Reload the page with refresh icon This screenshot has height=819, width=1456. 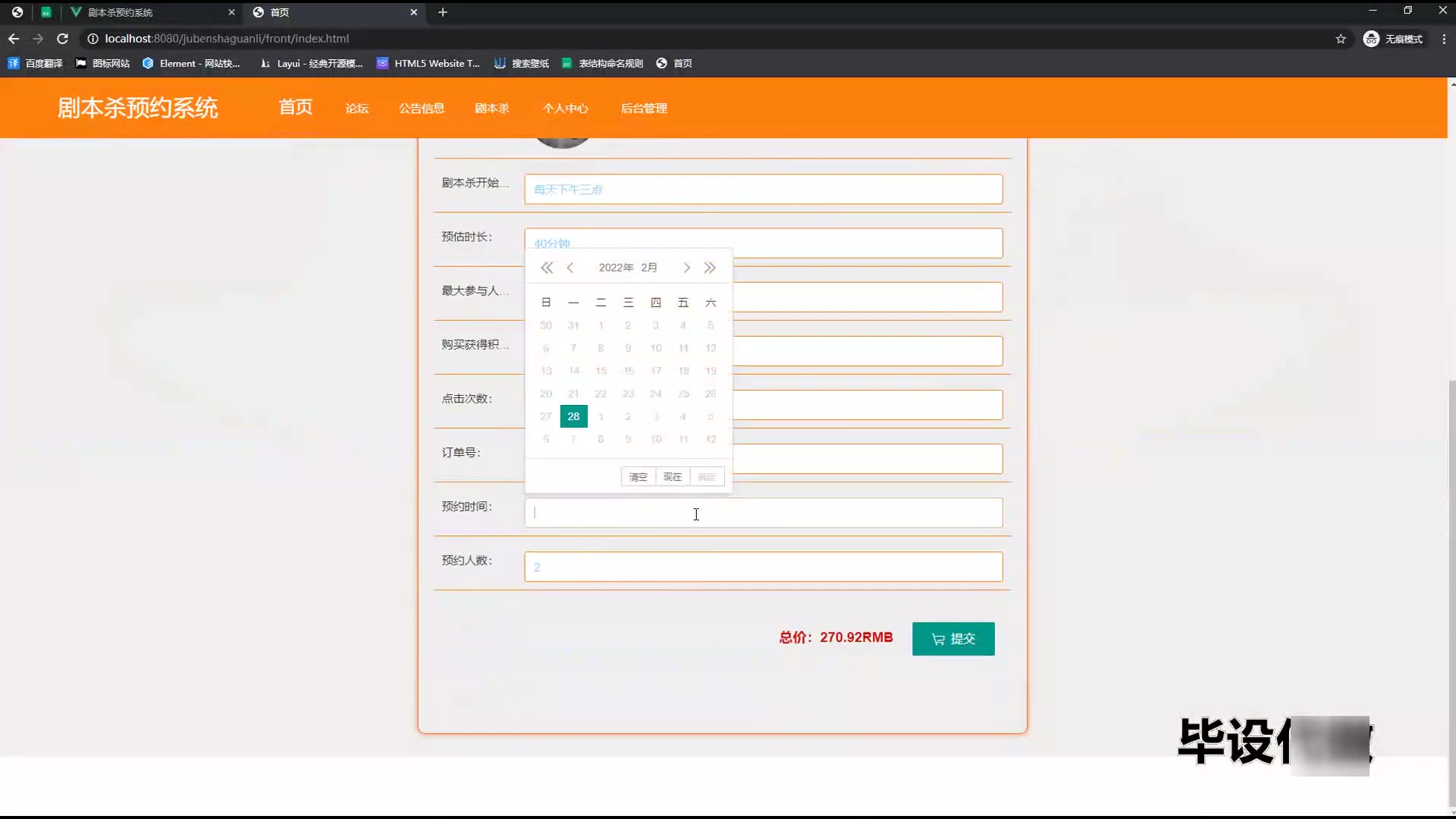point(63,39)
